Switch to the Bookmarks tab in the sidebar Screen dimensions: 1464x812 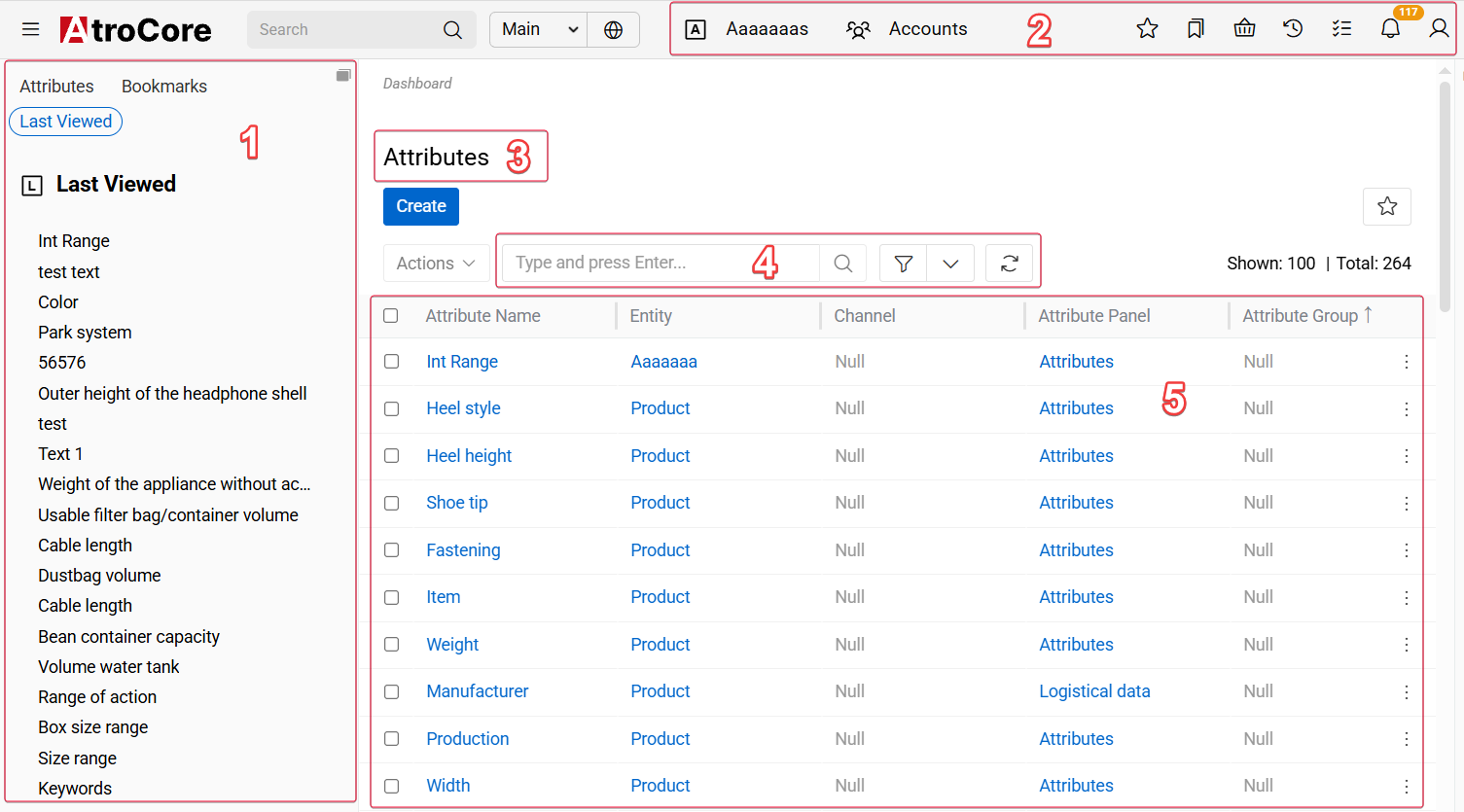[163, 86]
